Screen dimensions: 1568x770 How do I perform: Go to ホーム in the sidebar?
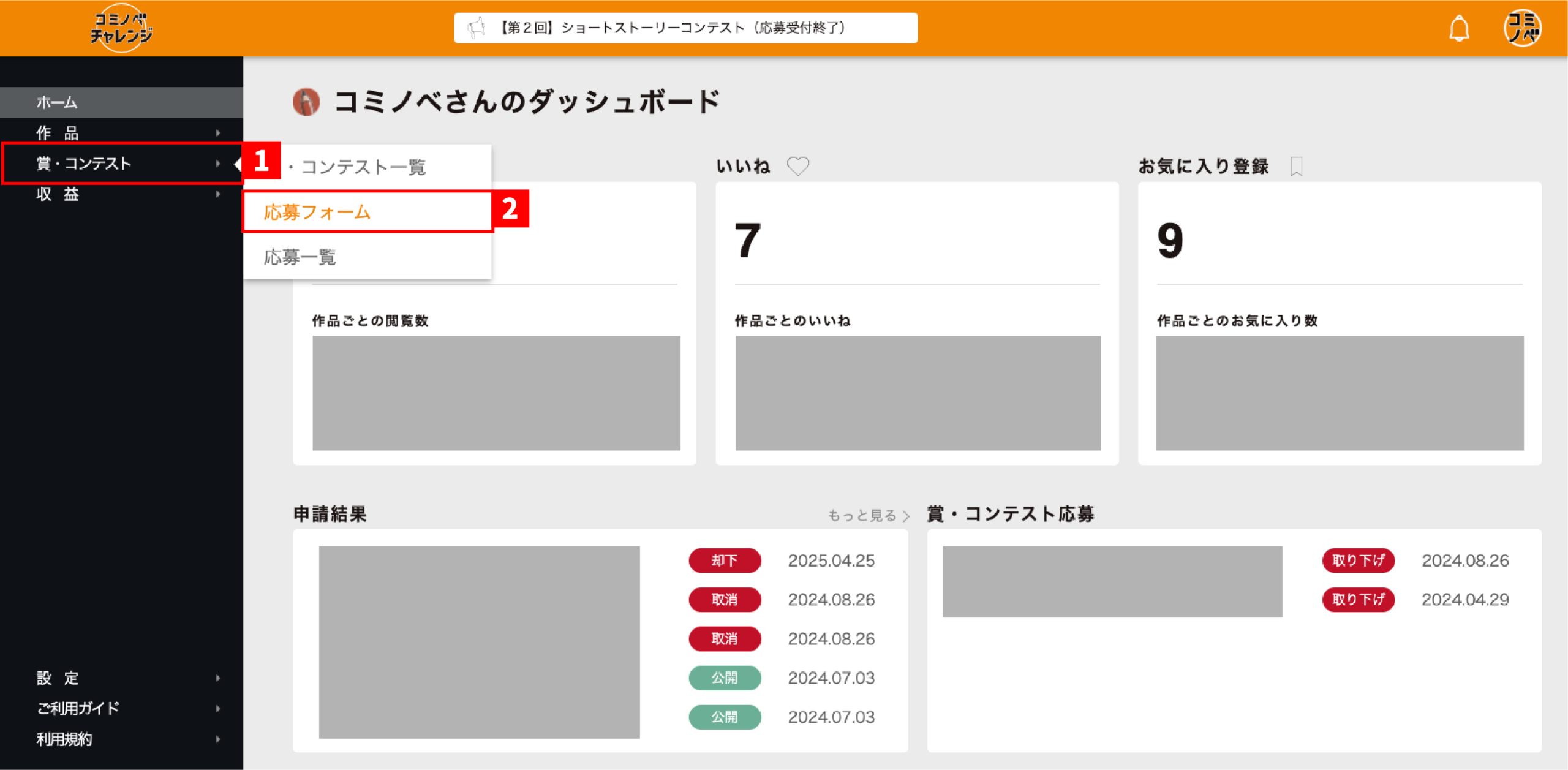pyautogui.click(x=122, y=102)
